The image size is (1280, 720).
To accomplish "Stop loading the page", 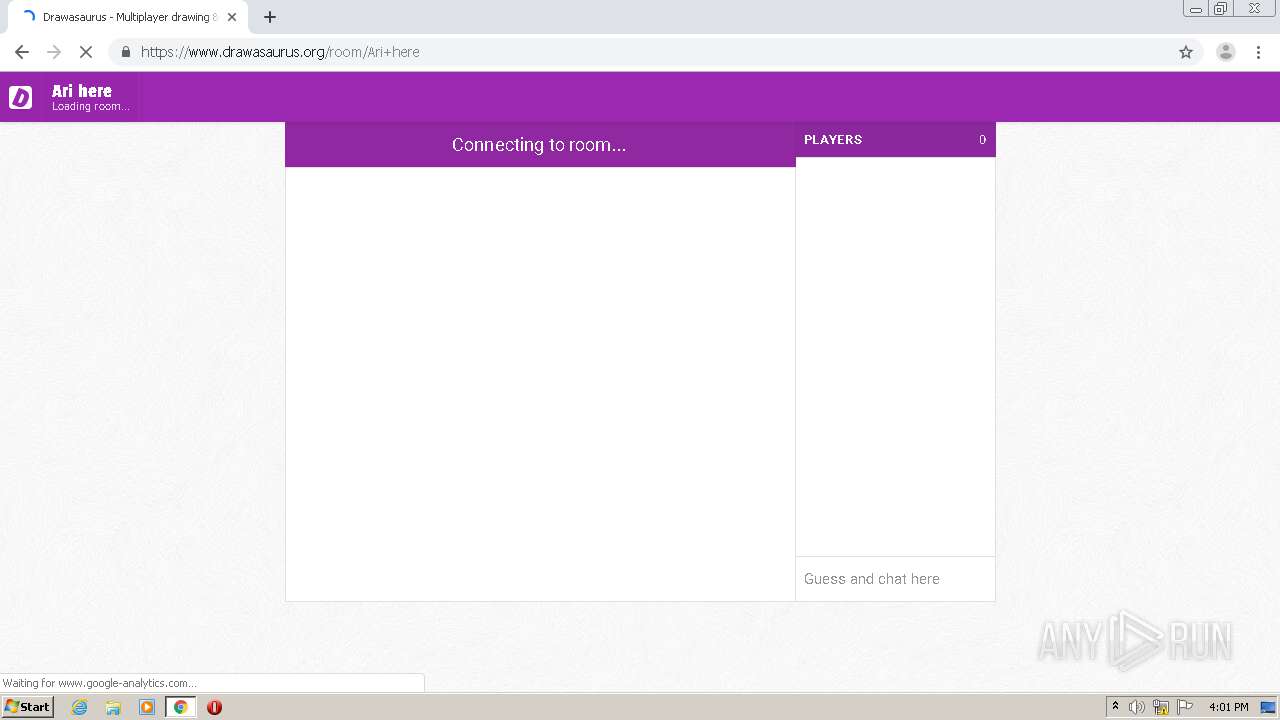I will [x=86, y=52].
